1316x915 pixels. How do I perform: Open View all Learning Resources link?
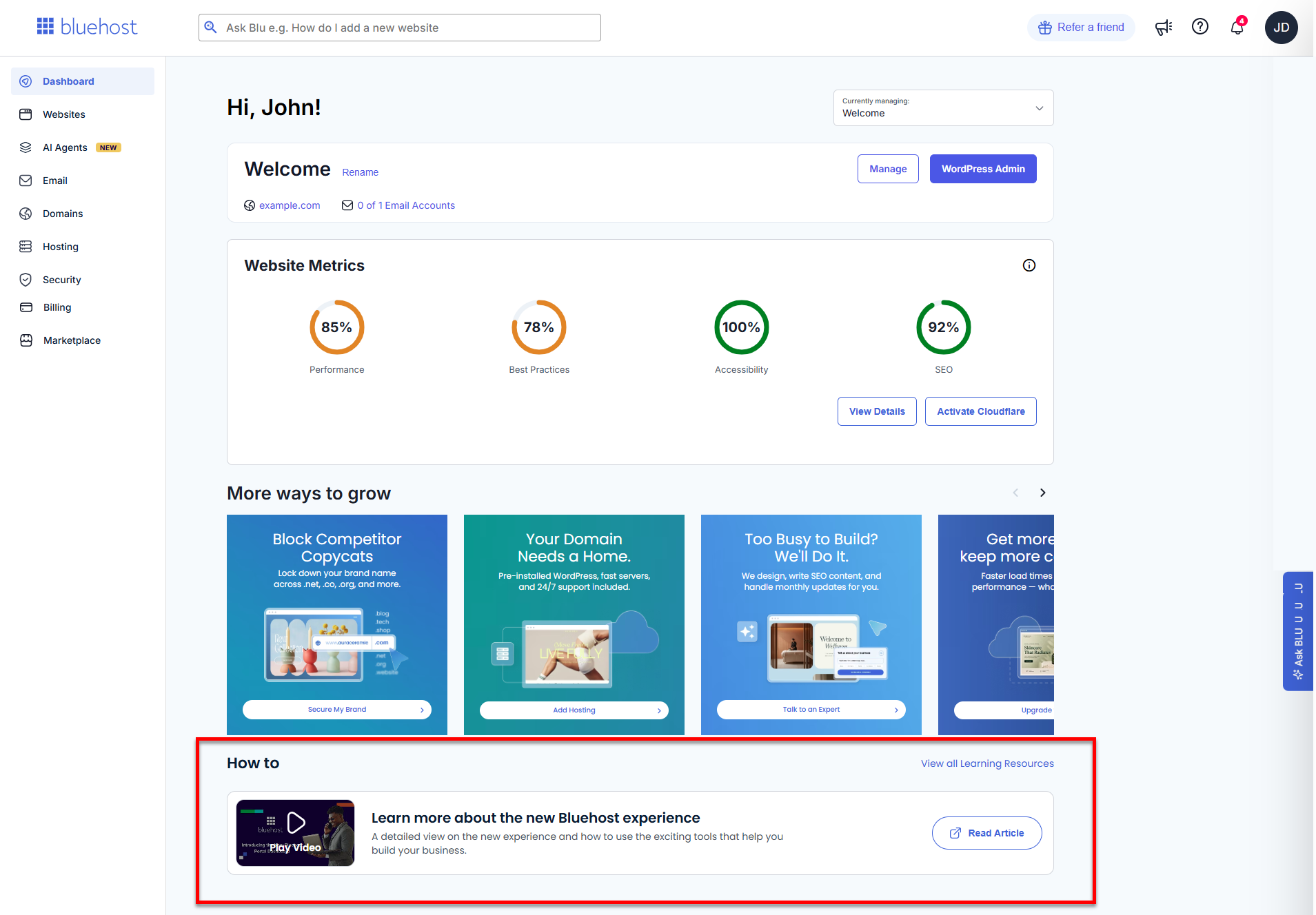987,763
